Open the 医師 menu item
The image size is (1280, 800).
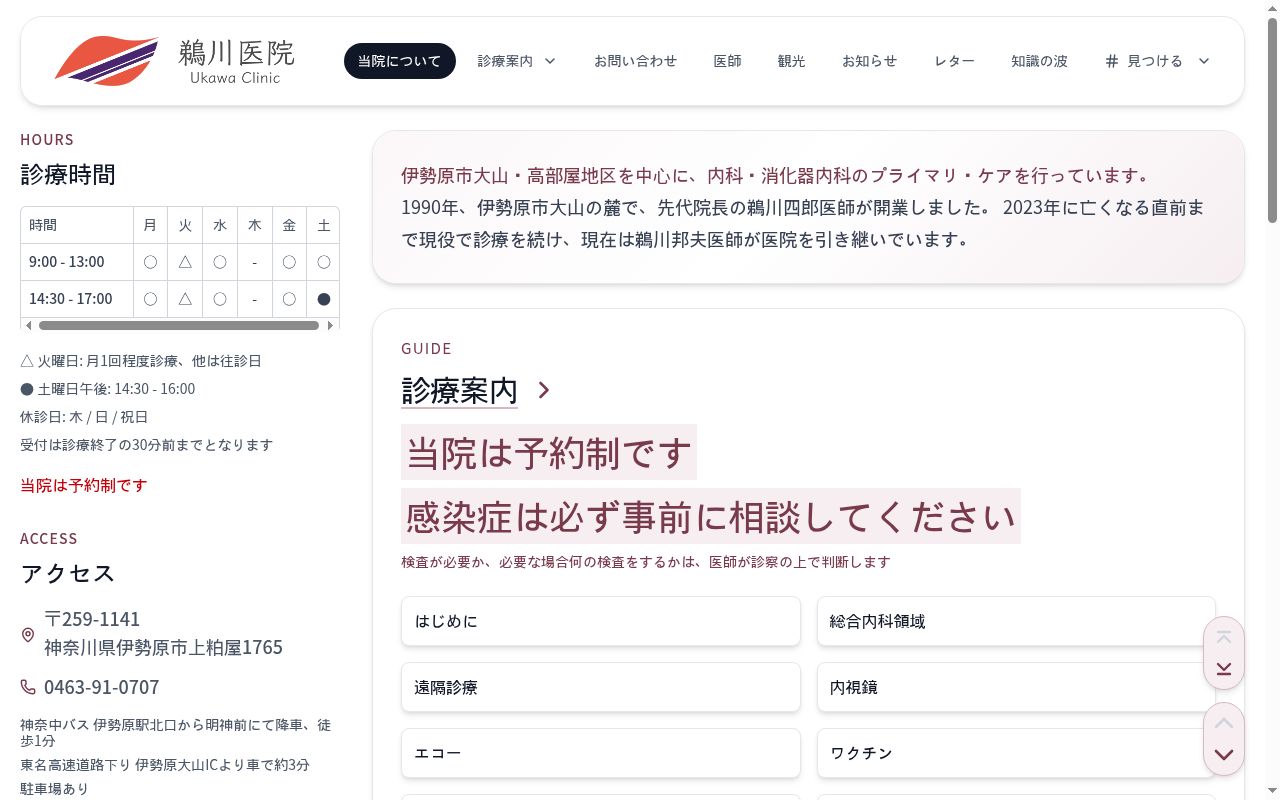[728, 61]
